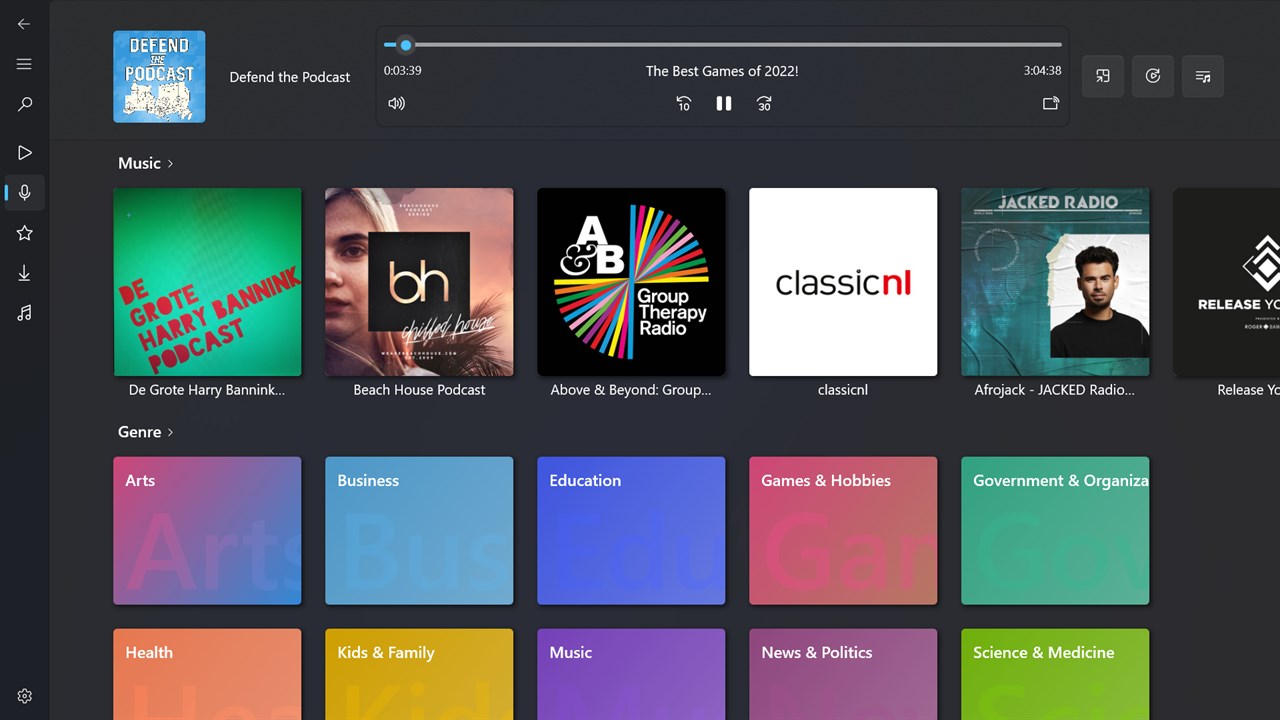Click the episode title Best Games of 2022

pyautogui.click(x=722, y=71)
